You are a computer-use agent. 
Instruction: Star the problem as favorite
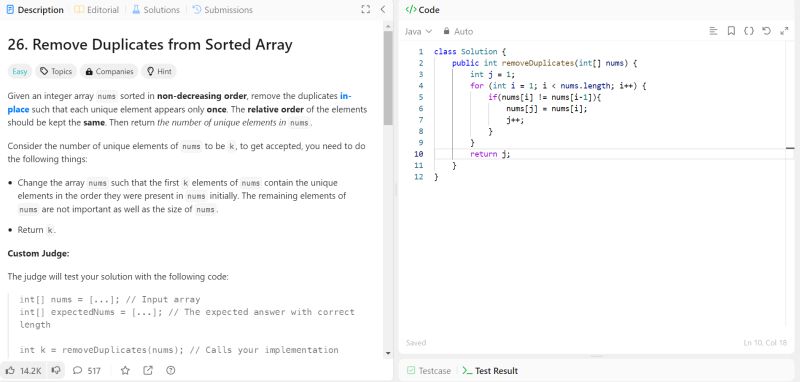[125, 371]
